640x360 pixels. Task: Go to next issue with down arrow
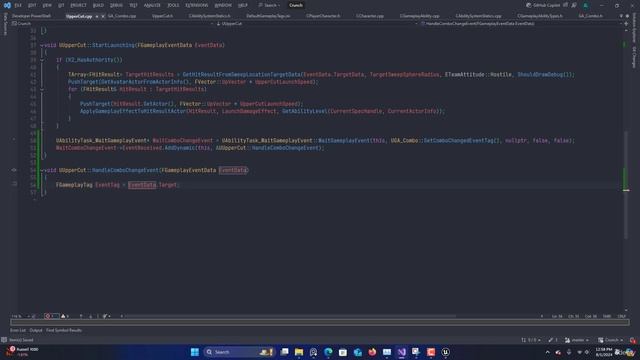tap(91, 316)
